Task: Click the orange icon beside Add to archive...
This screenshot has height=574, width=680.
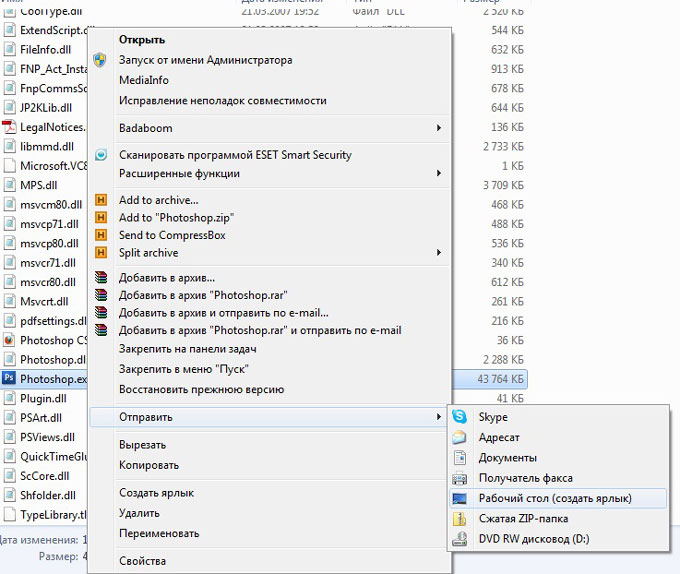Action: 101,200
